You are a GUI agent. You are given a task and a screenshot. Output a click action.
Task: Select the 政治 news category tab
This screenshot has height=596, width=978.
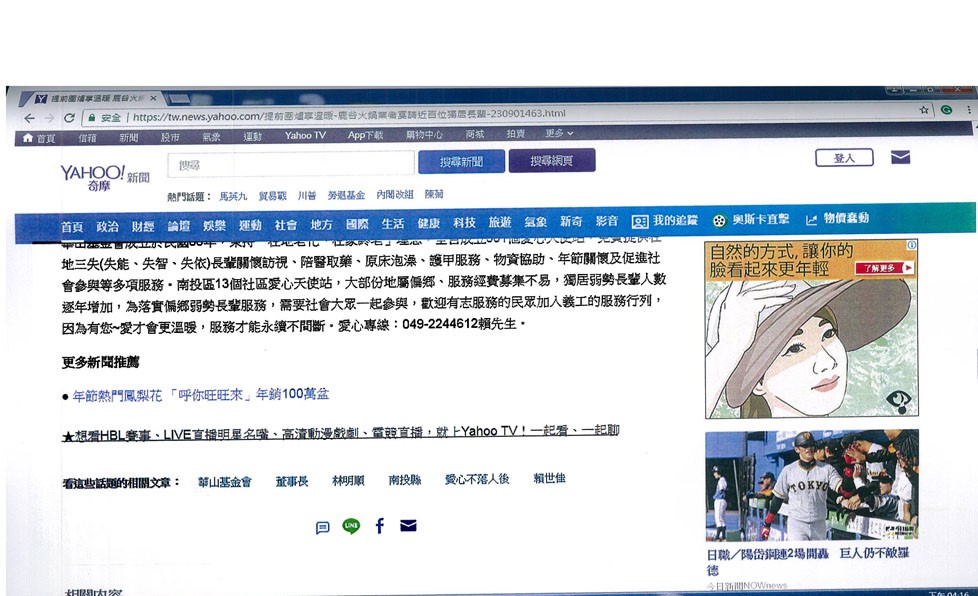[x=107, y=224]
